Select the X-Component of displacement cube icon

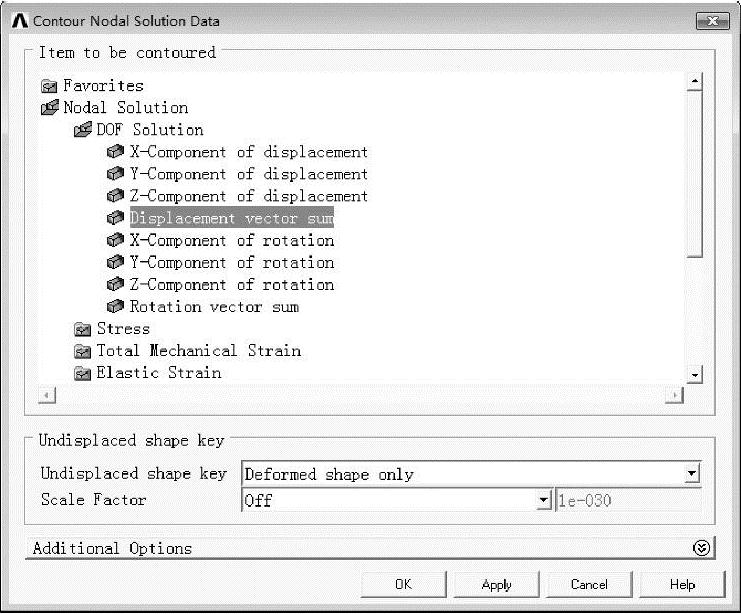tap(115, 152)
